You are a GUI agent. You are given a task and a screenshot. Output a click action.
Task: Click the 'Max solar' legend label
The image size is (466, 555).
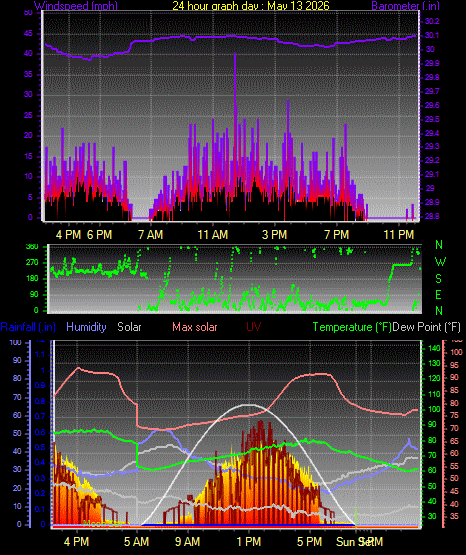click(x=195, y=327)
